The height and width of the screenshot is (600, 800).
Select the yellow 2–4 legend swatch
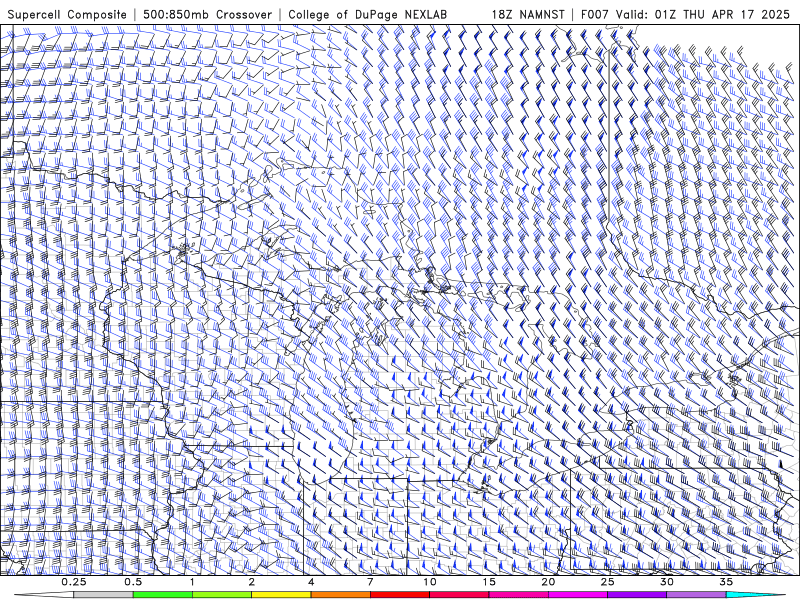click(281, 595)
